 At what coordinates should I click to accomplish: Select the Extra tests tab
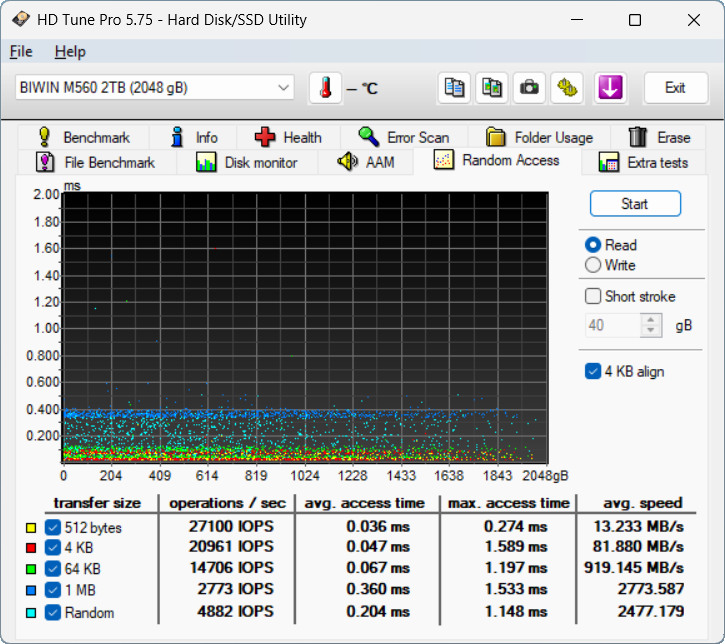point(644,162)
